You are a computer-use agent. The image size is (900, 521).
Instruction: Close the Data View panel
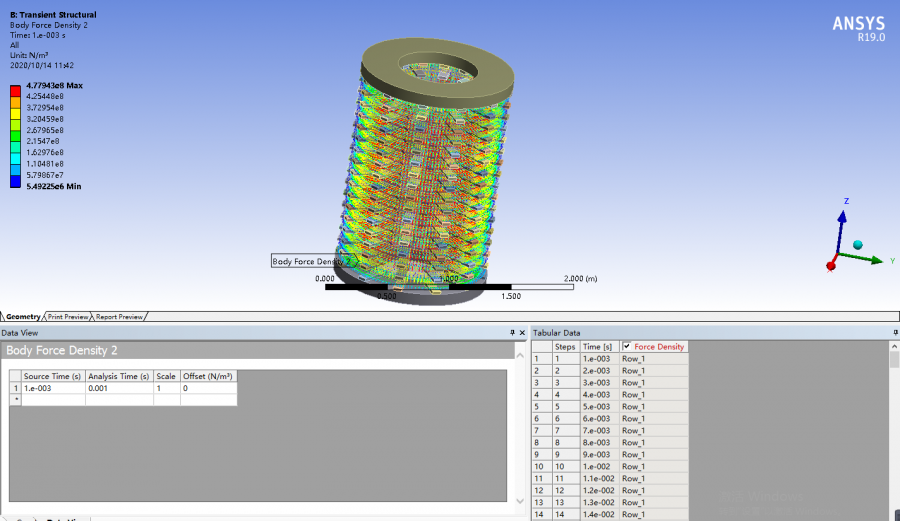[522, 333]
